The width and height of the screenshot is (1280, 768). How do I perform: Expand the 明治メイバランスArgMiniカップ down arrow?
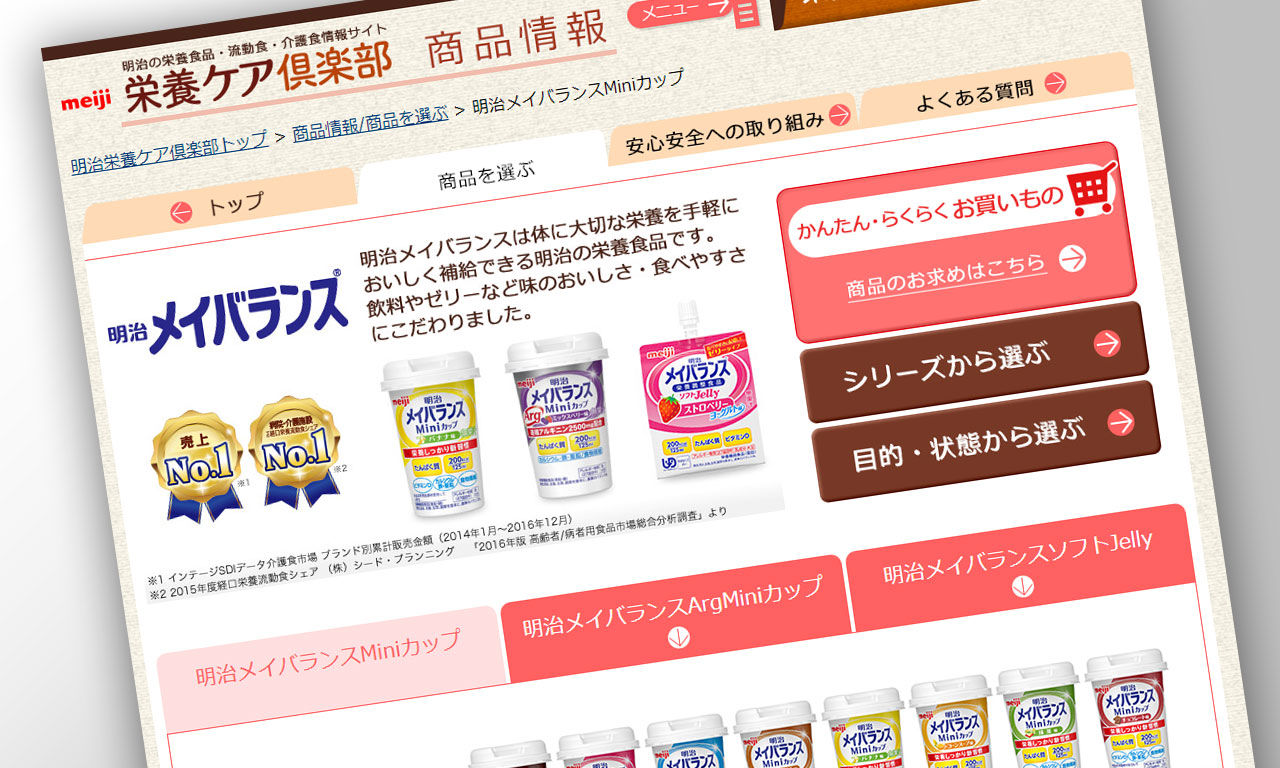click(679, 637)
